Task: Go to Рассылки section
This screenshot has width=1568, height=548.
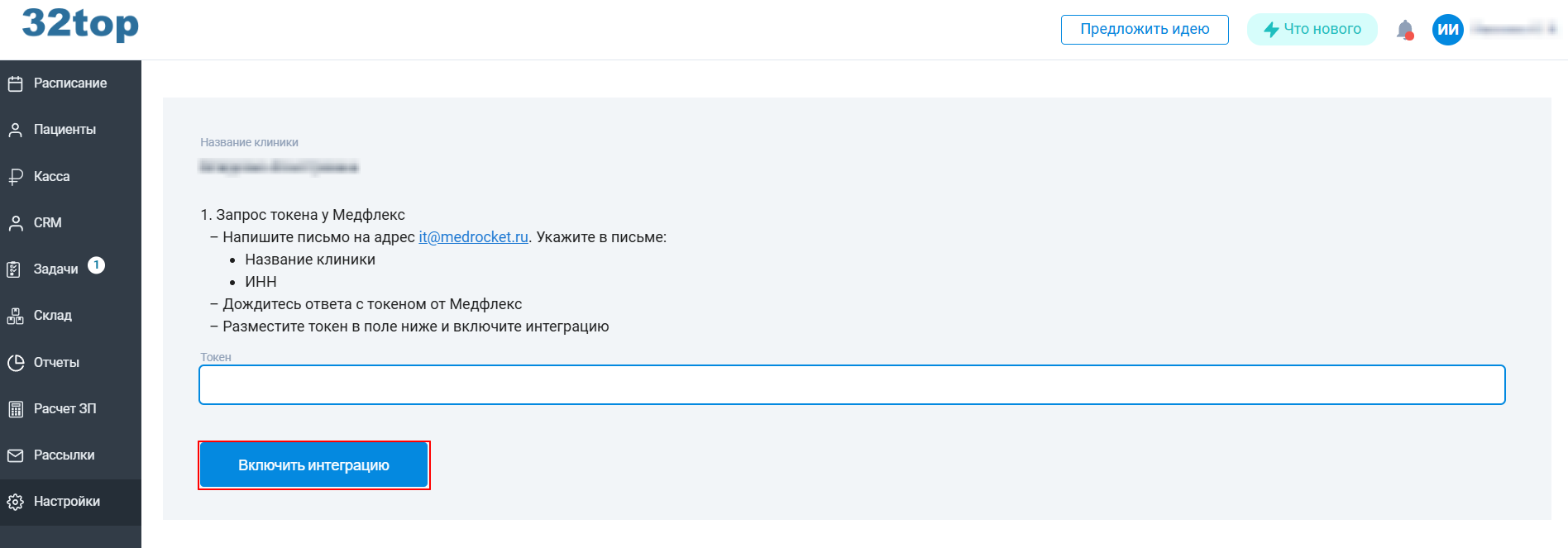Action: tap(70, 455)
